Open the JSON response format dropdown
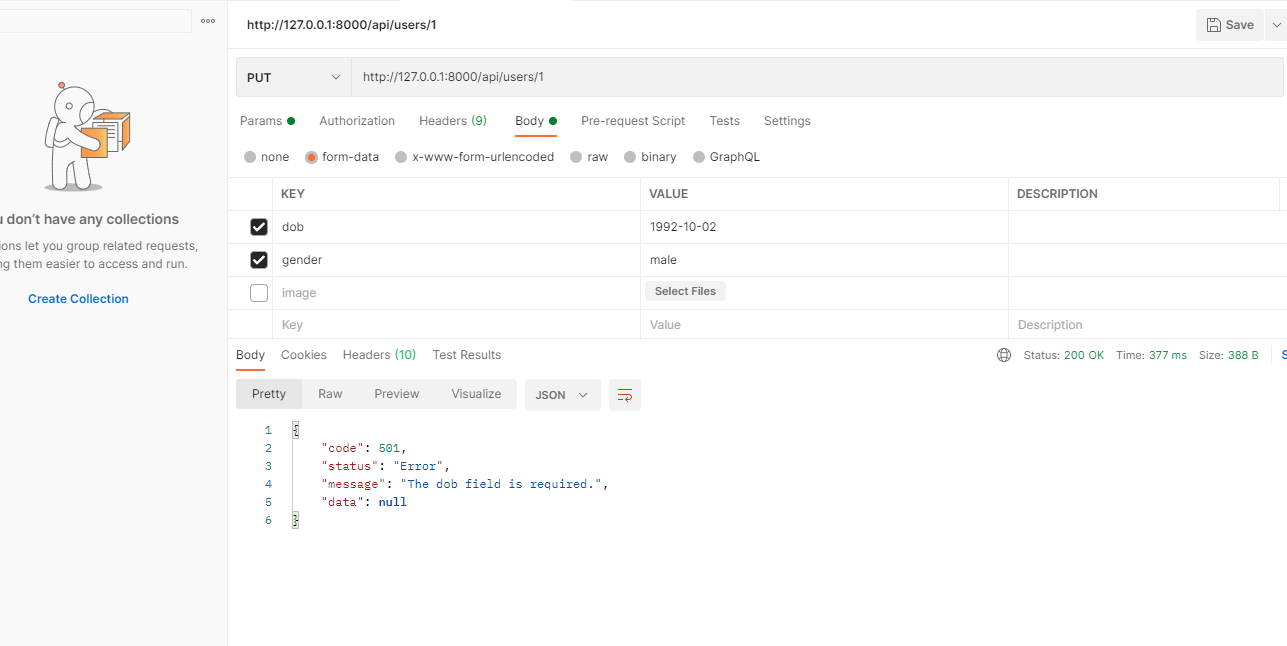The height and width of the screenshot is (646, 1287). tap(562, 395)
